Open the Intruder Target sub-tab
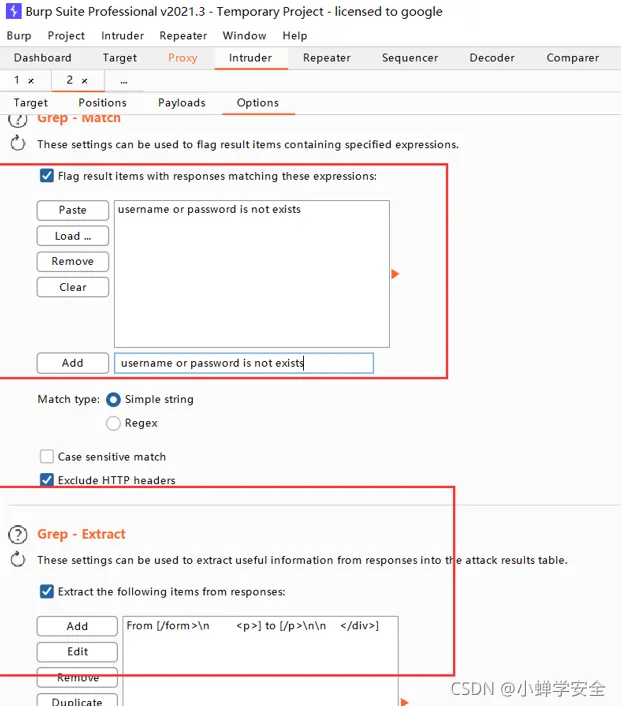The height and width of the screenshot is (706, 621). [31, 103]
